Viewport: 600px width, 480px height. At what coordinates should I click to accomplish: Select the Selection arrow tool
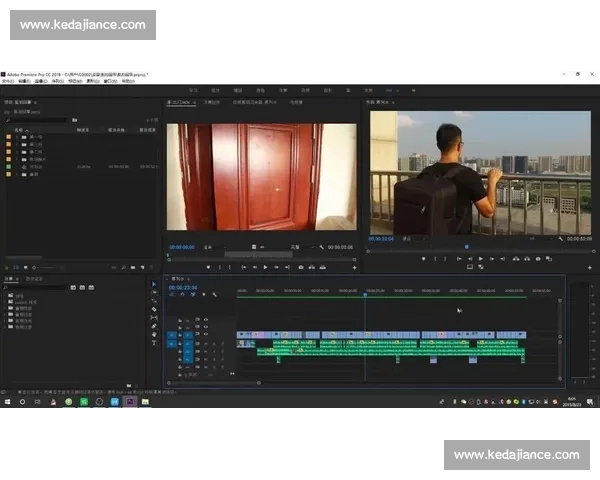154,284
